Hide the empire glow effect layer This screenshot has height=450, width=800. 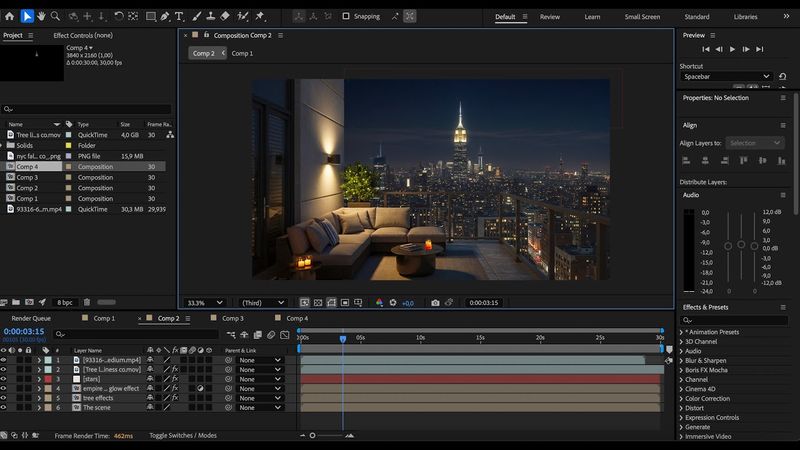tap(4, 388)
